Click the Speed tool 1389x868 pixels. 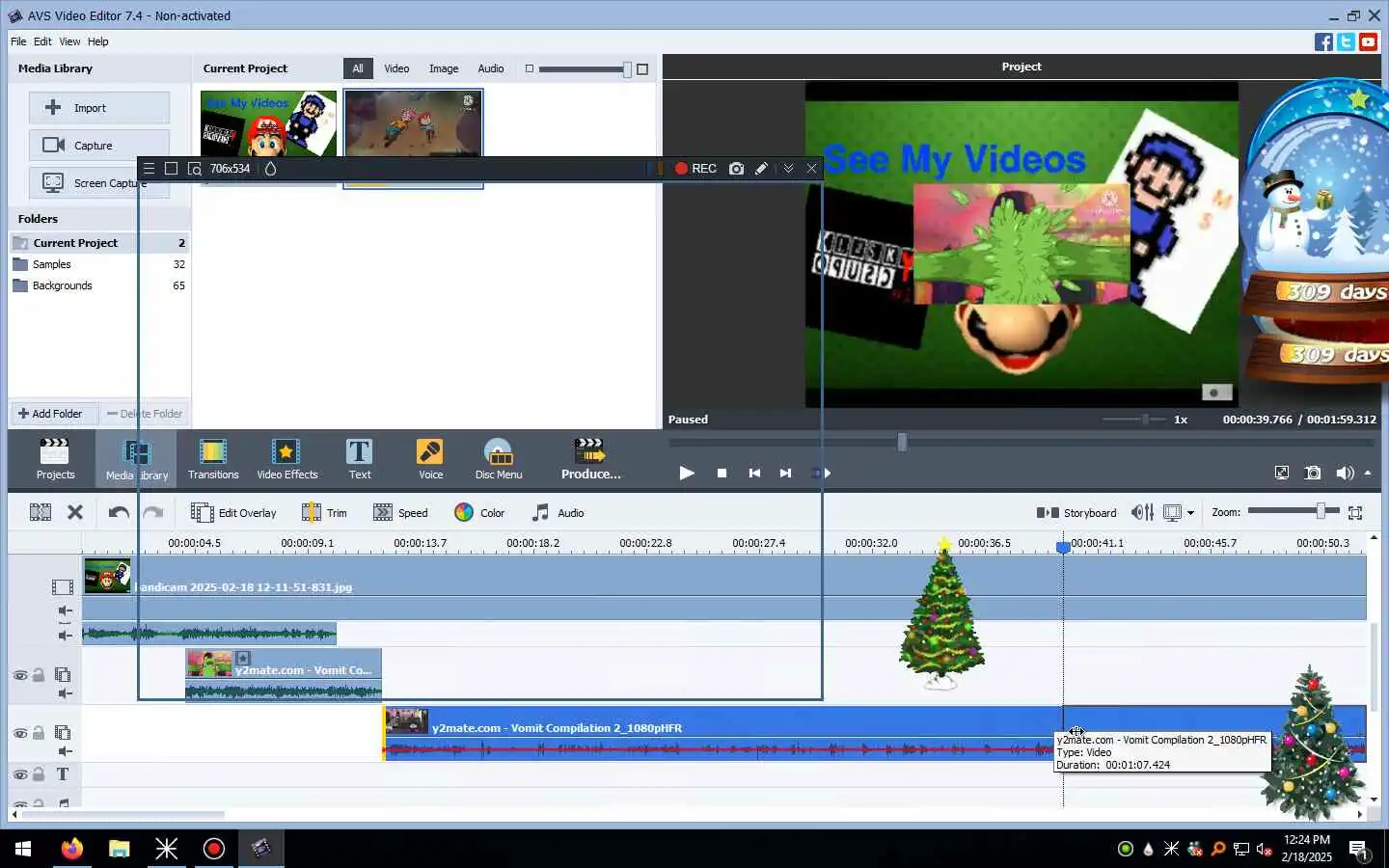(x=400, y=512)
